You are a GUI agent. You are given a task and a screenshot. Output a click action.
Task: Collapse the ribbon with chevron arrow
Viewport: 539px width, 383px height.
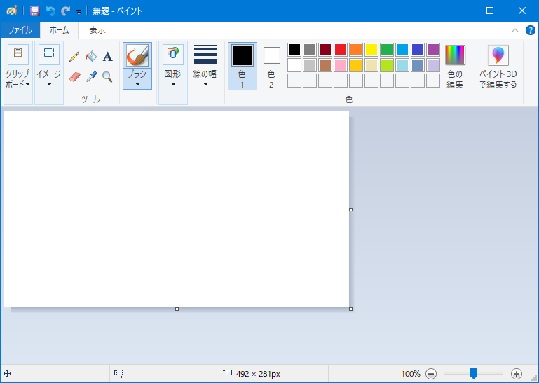point(515,30)
